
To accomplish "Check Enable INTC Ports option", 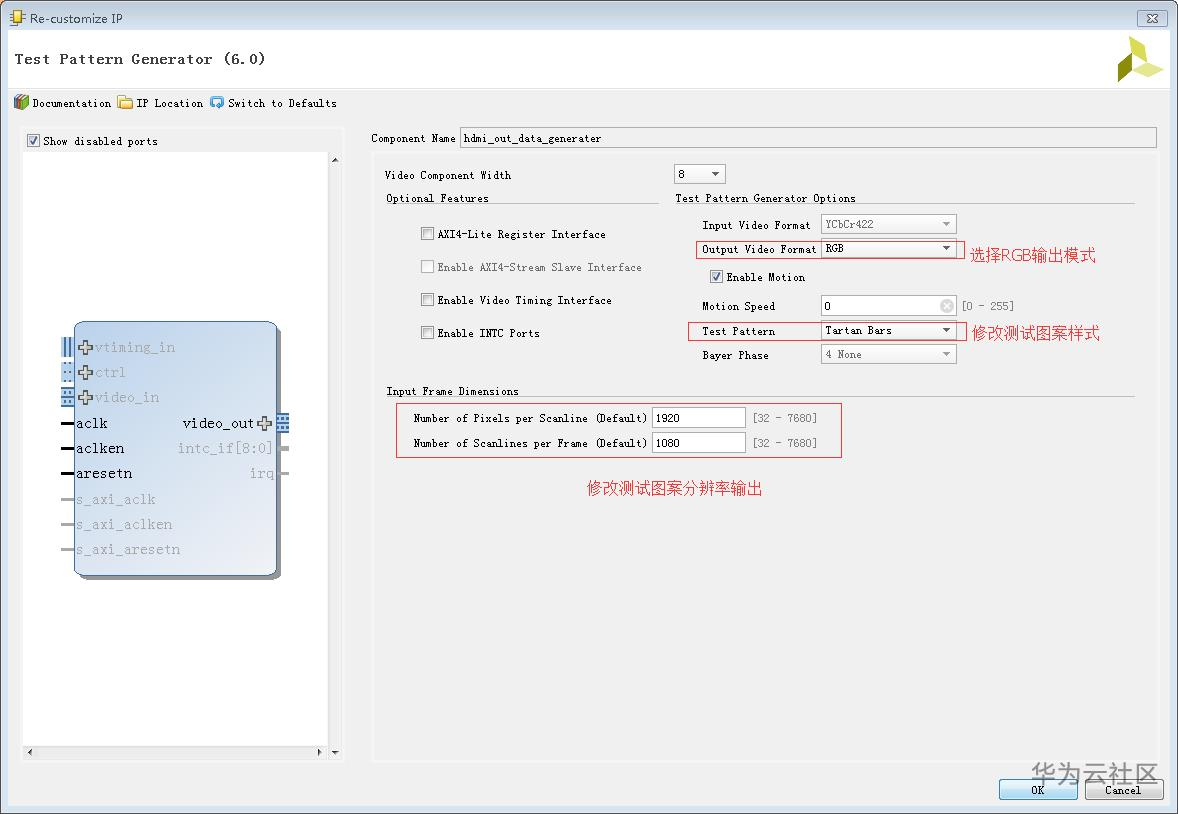I will coord(427,332).
